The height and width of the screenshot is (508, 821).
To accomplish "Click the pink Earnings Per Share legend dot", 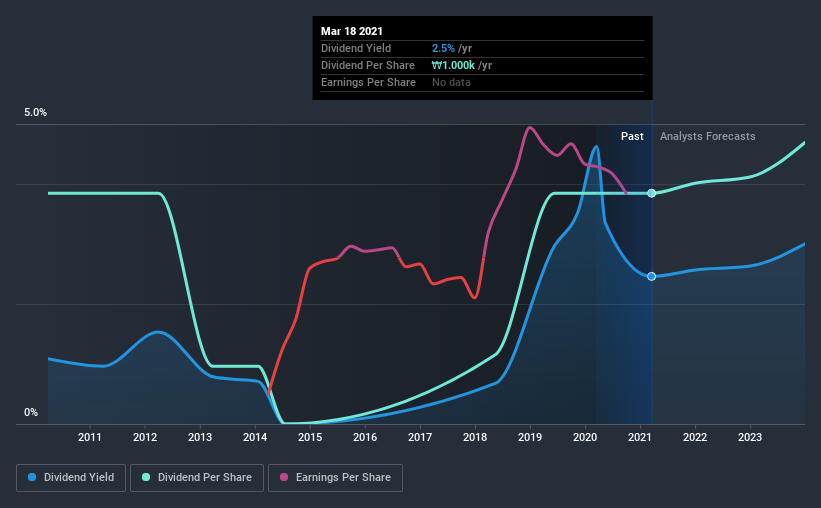I will point(284,477).
